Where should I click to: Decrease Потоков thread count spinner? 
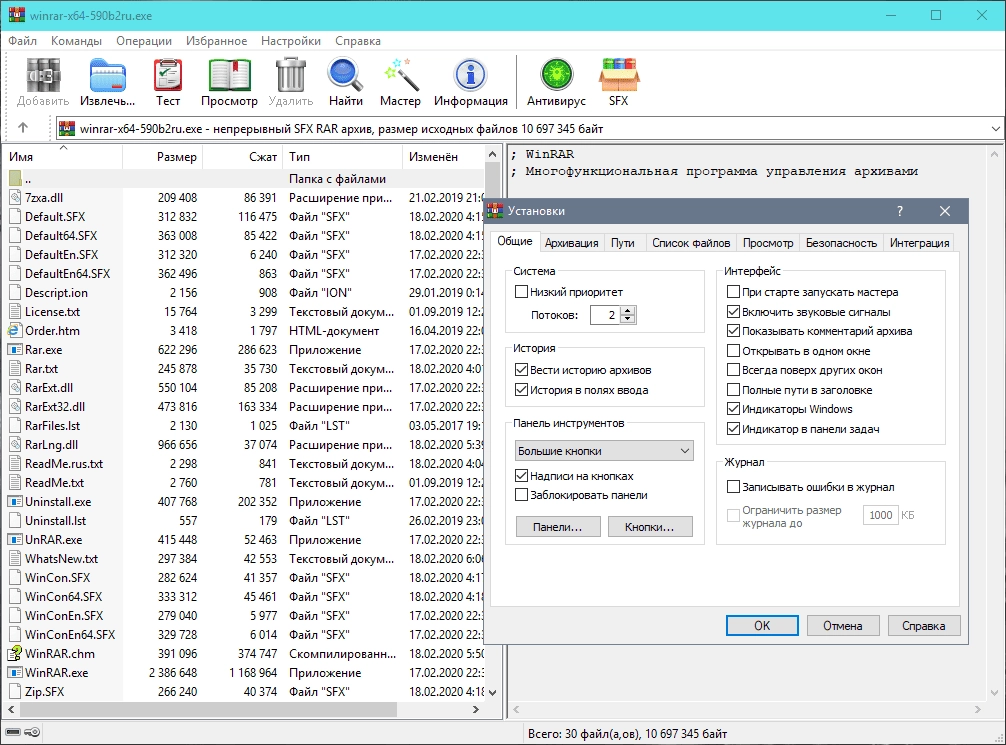(629, 319)
